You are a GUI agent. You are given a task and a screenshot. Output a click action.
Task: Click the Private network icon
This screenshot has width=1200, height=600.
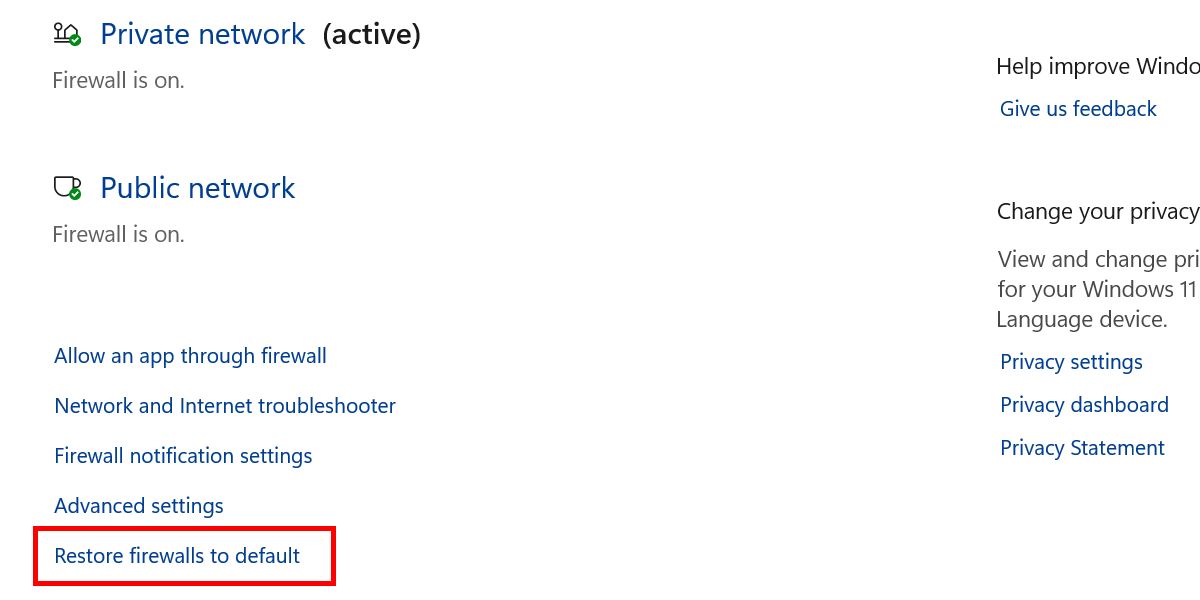(66, 33)
